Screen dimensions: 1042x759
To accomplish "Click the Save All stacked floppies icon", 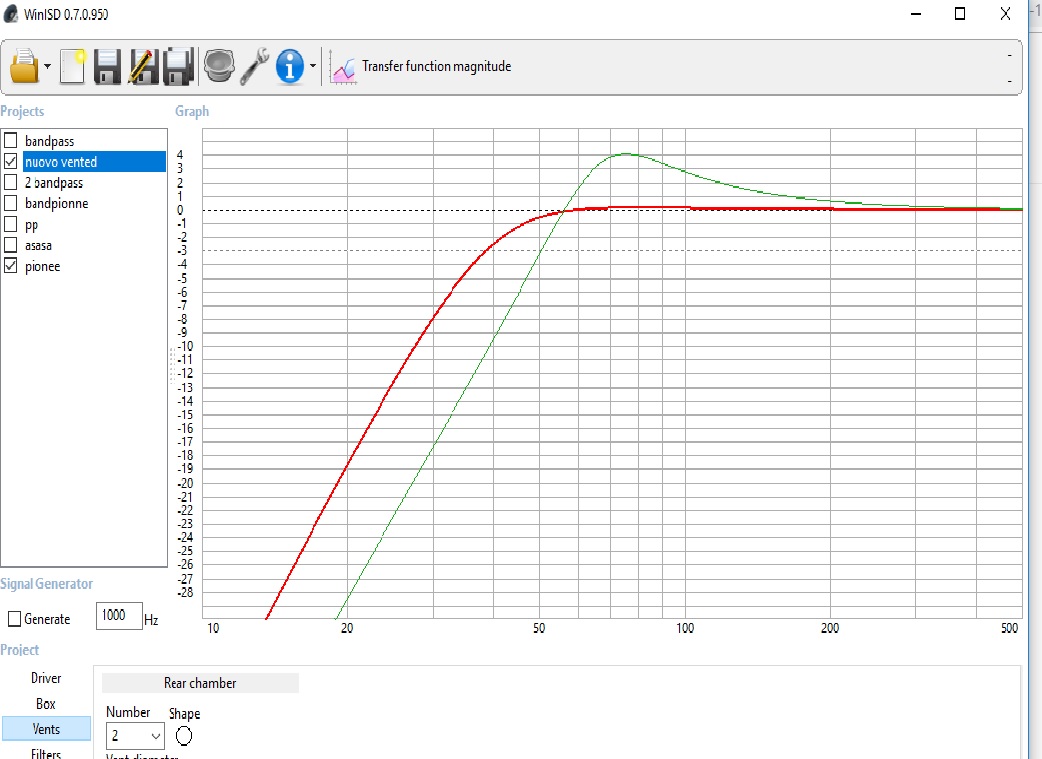I will pyautogui.click(x=179, y=66).
